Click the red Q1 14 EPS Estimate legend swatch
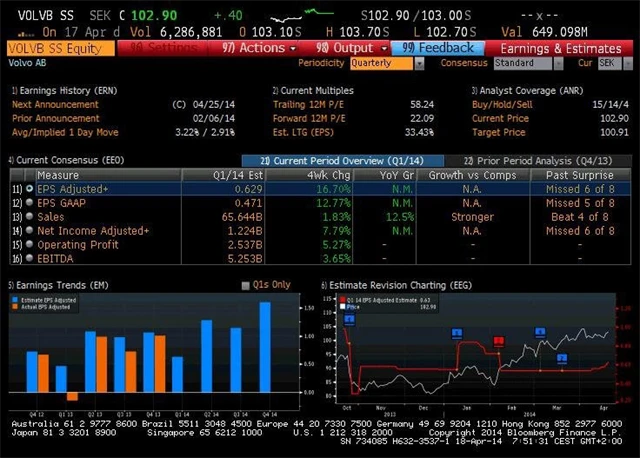The width and height of the screenshot is (640, 458). pyautogui.click(x=342, y=300)
